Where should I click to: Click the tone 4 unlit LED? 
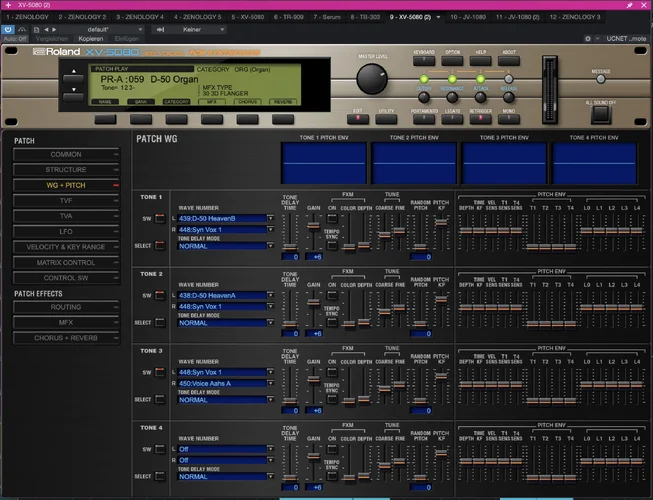click(x=508, y=79)
